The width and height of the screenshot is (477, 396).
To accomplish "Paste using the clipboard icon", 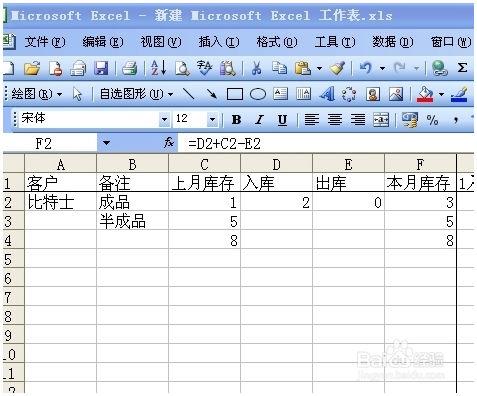I will coord(303,68).
